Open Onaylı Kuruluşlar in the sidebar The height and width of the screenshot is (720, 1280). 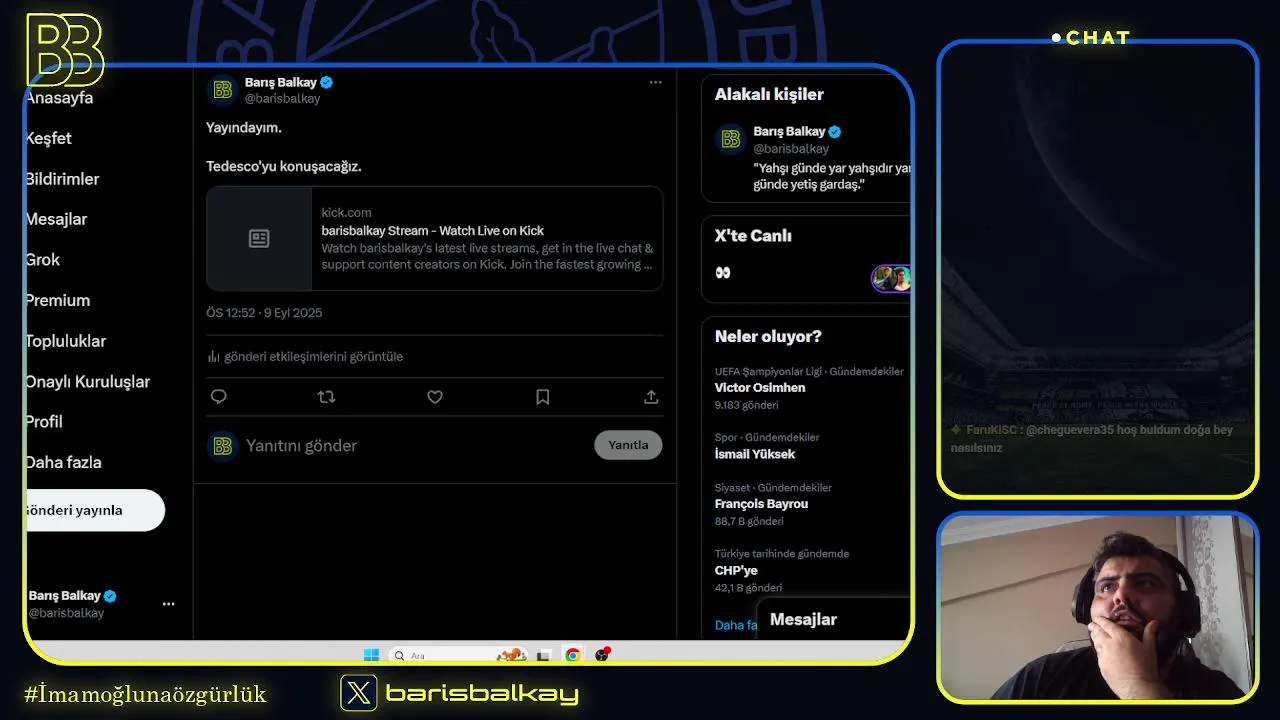point(88,381)
